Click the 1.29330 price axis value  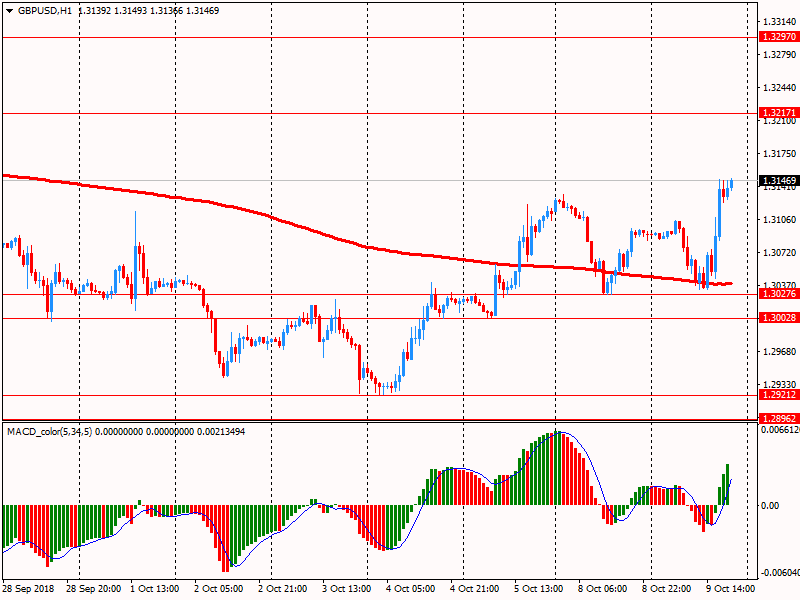779,384
